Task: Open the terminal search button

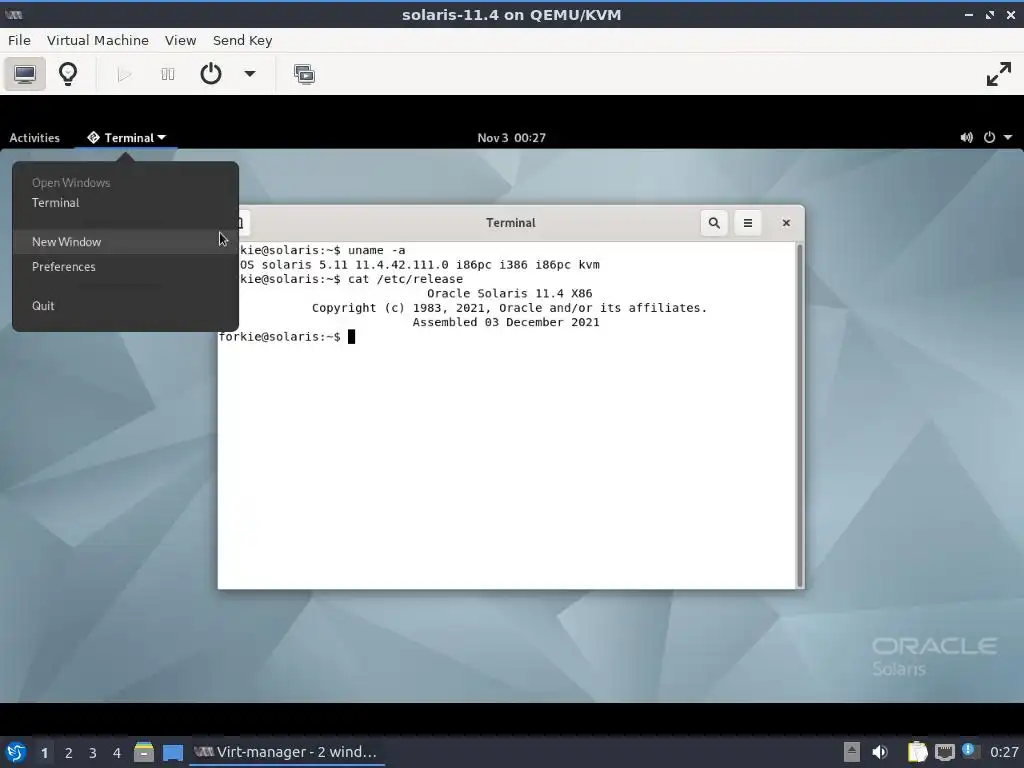Action: [x=714, y=223]
